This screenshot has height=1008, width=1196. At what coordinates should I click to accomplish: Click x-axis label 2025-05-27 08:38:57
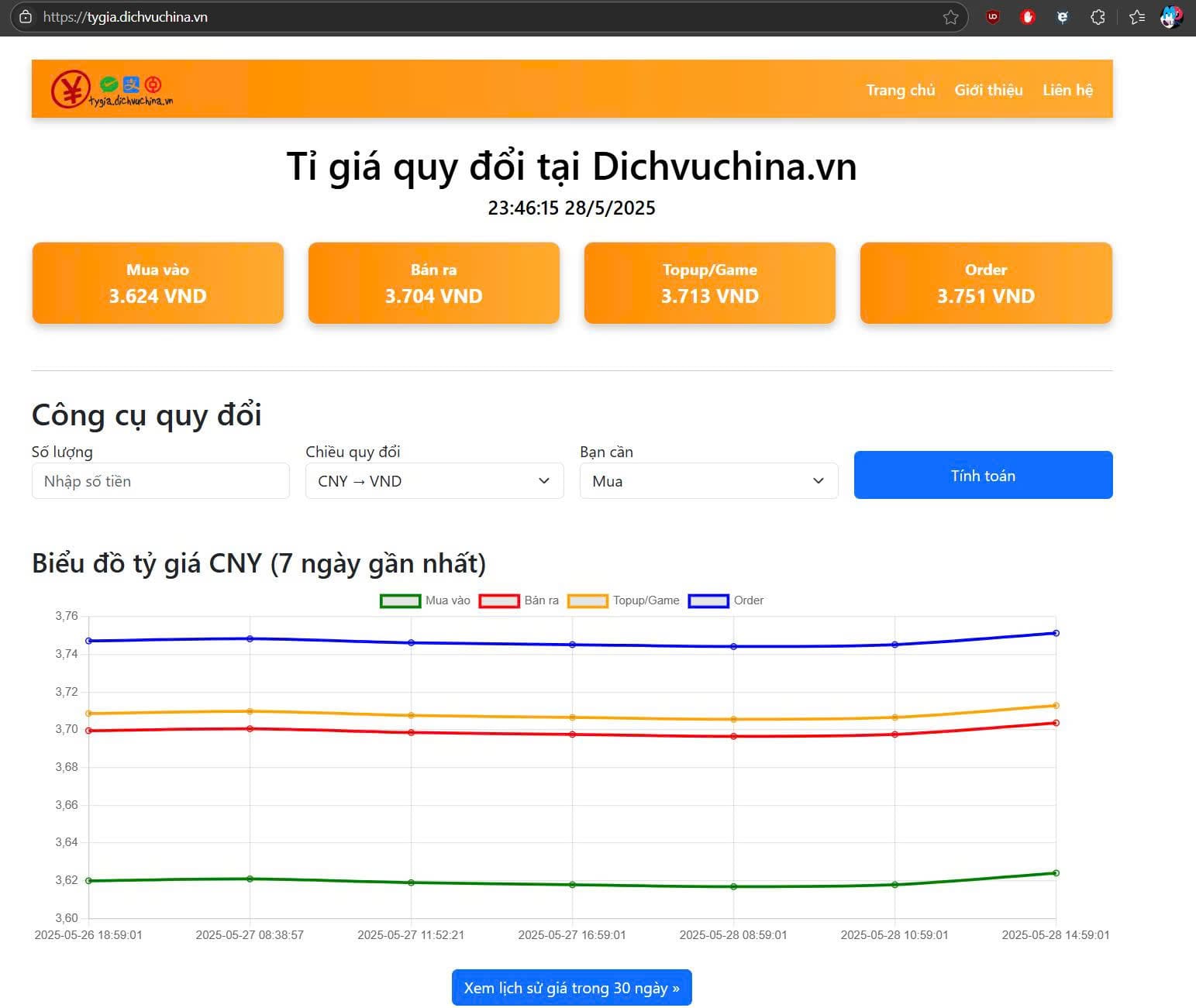click(250, 935)
